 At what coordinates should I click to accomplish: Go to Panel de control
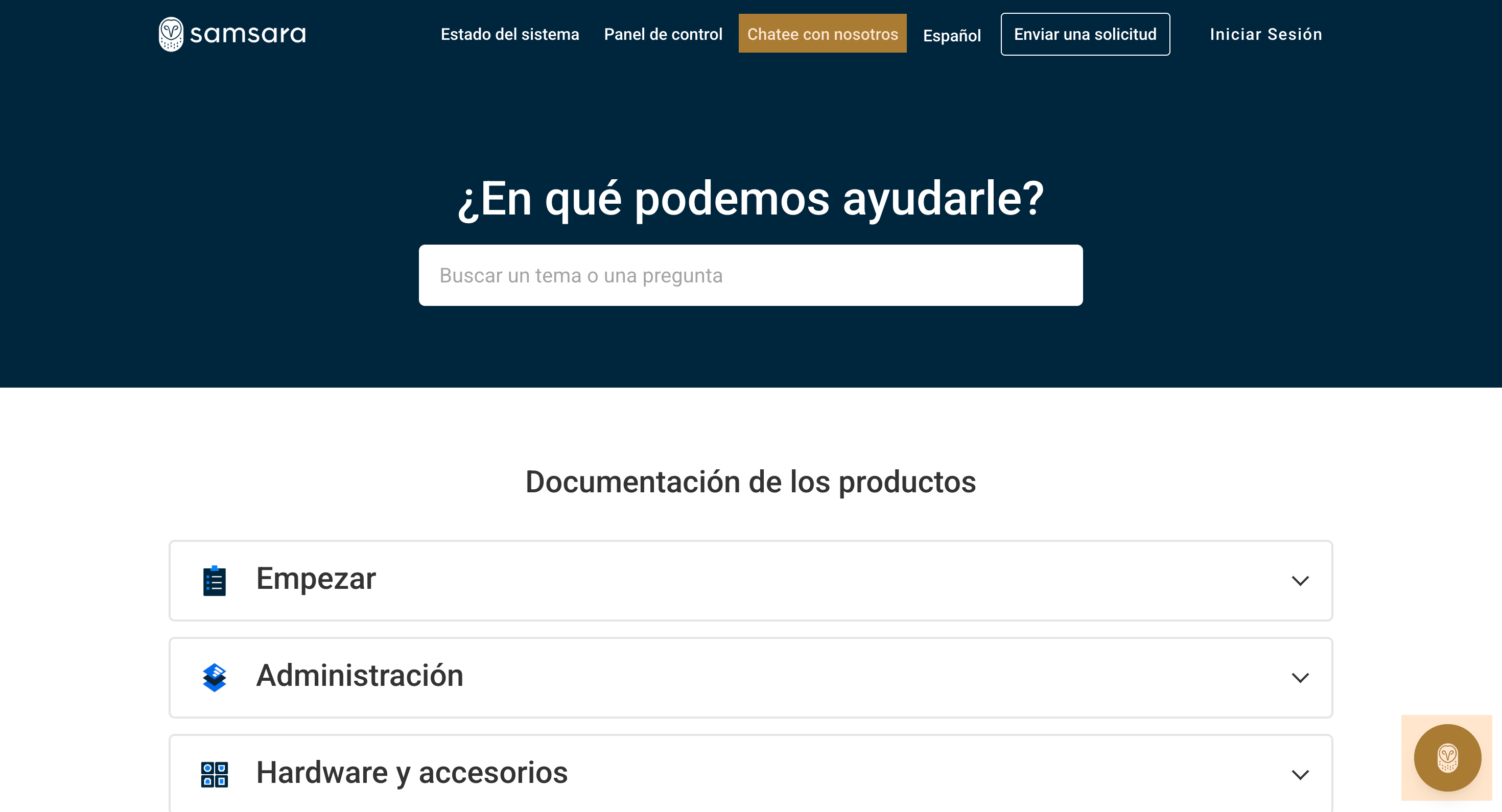(x=663, y=34)
